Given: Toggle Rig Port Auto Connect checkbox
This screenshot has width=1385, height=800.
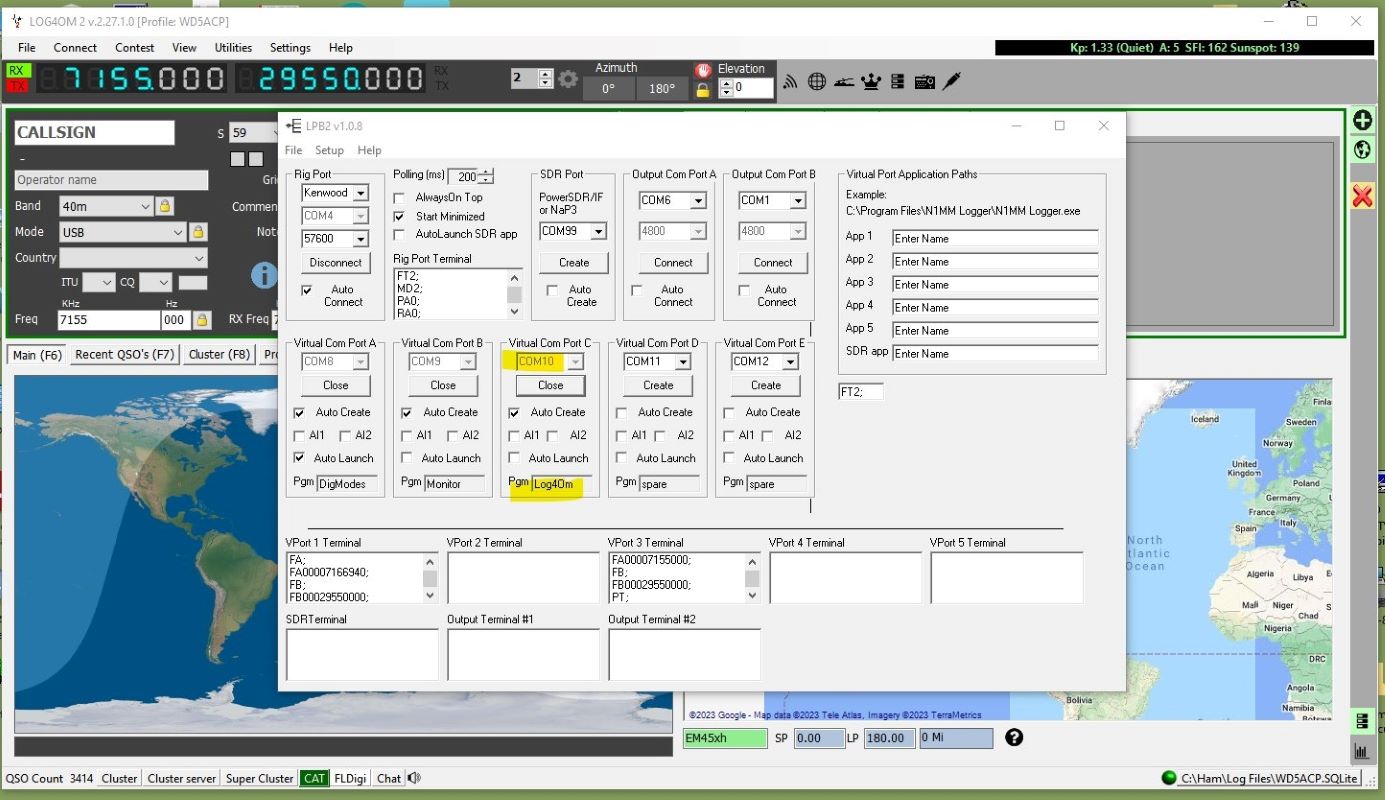Looking at the screenshot, I should pos(307,290).
